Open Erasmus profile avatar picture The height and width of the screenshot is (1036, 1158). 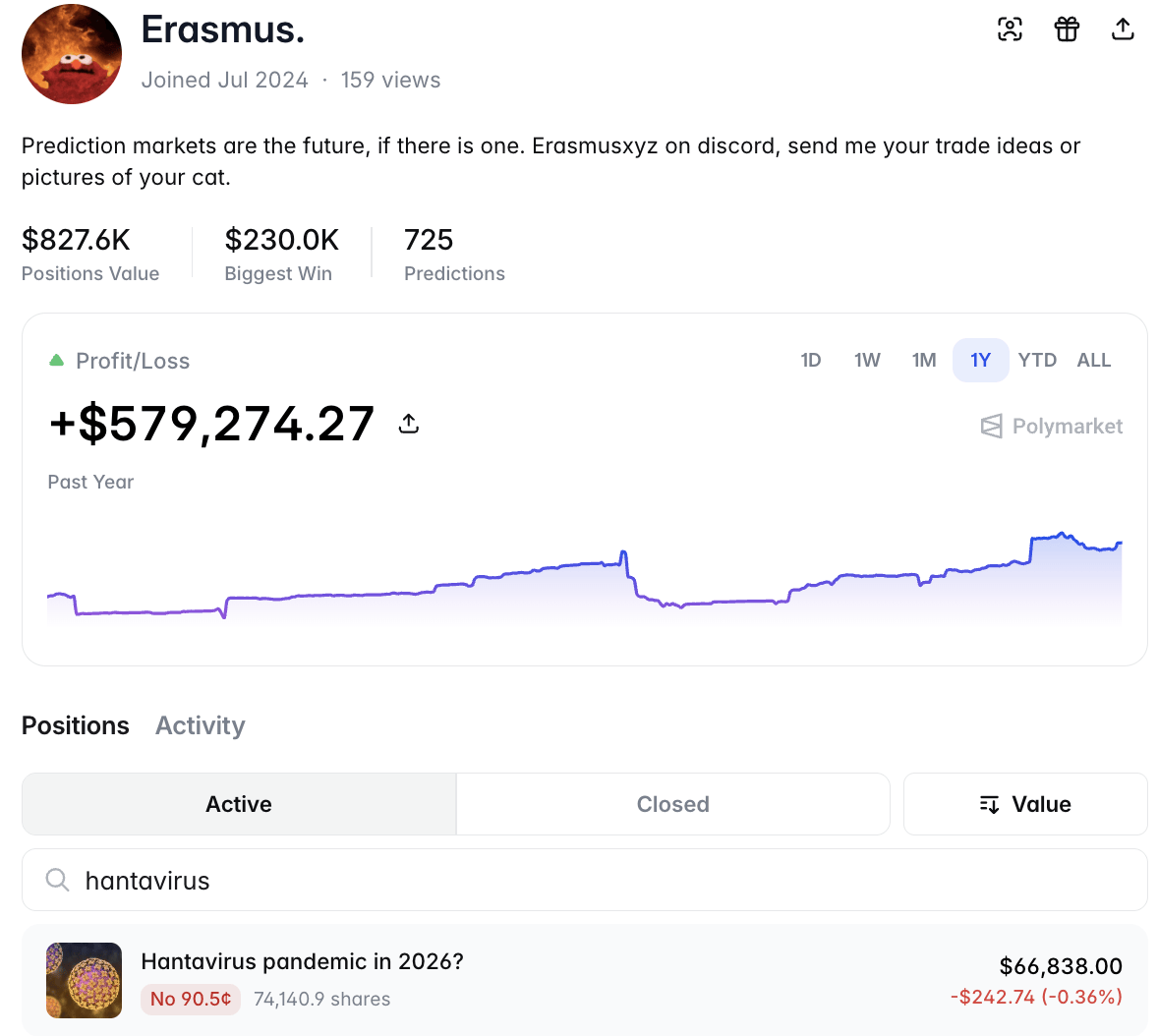[x=72, y=54]
